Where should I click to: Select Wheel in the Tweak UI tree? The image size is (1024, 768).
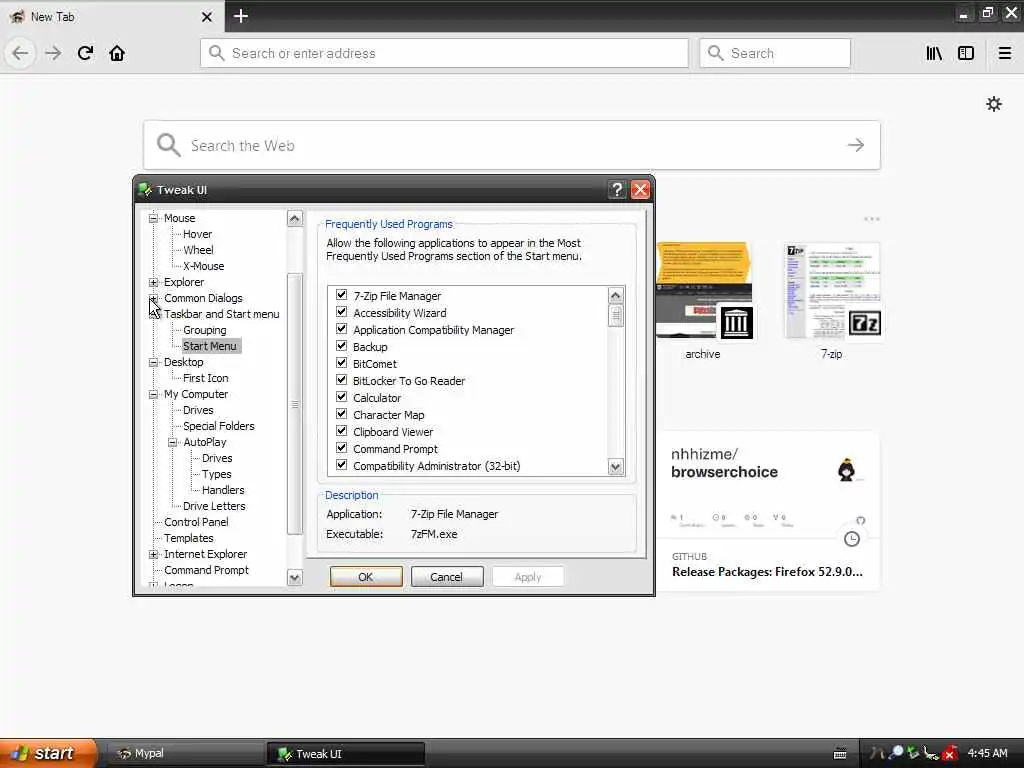(x=198, y=250)
